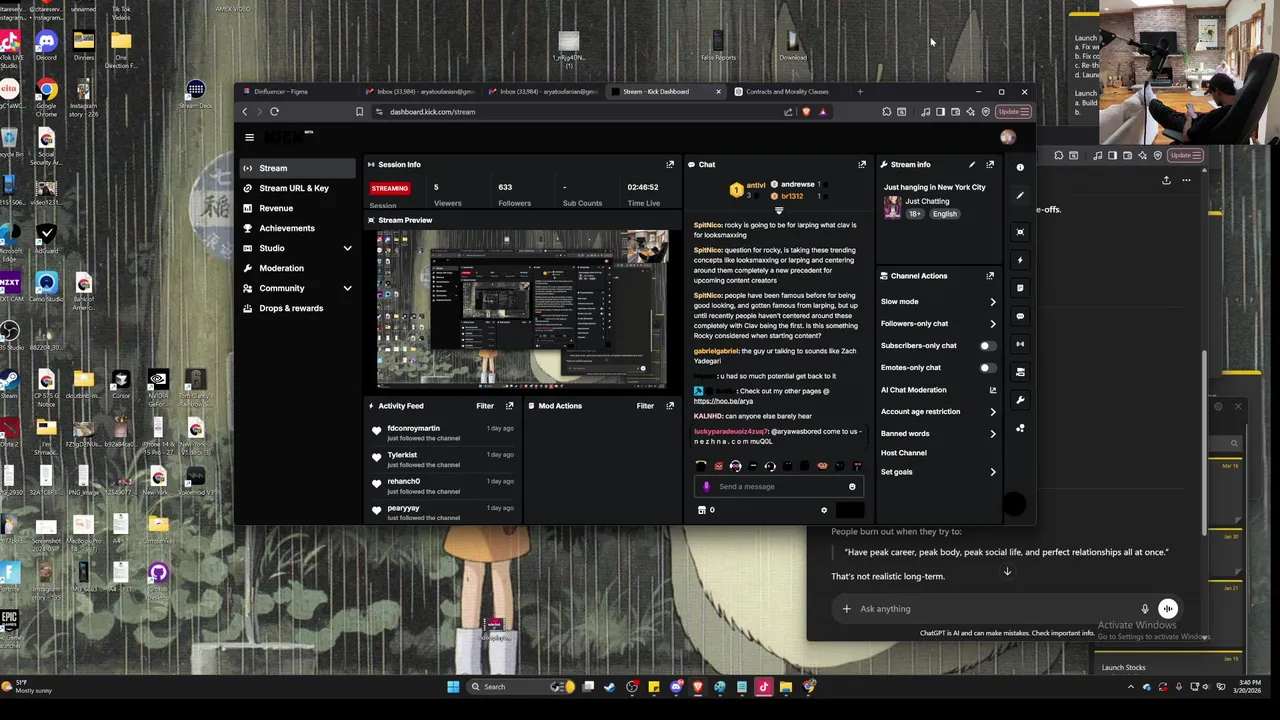Open the Kick hamburger menu
Viewport: 1280px width, 720px height.
[249, 138]
